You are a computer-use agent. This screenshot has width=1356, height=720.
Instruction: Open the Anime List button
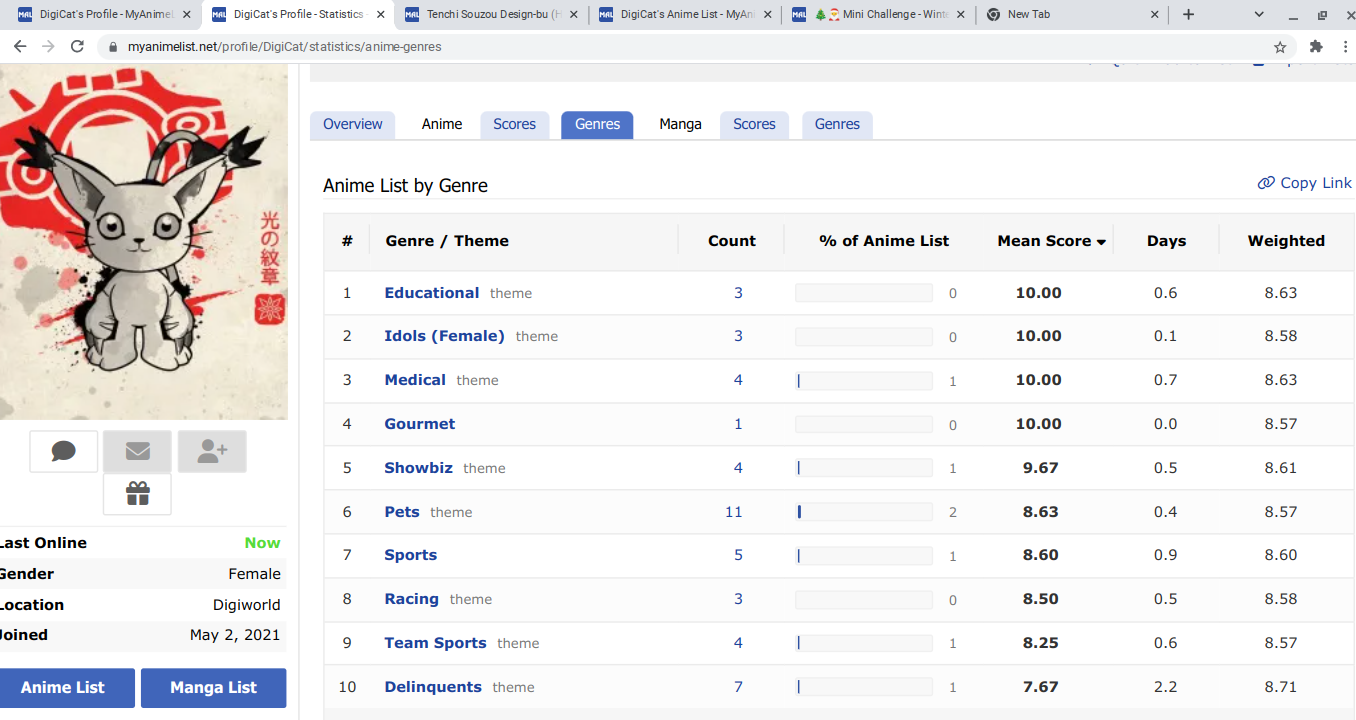pos(63,688)
